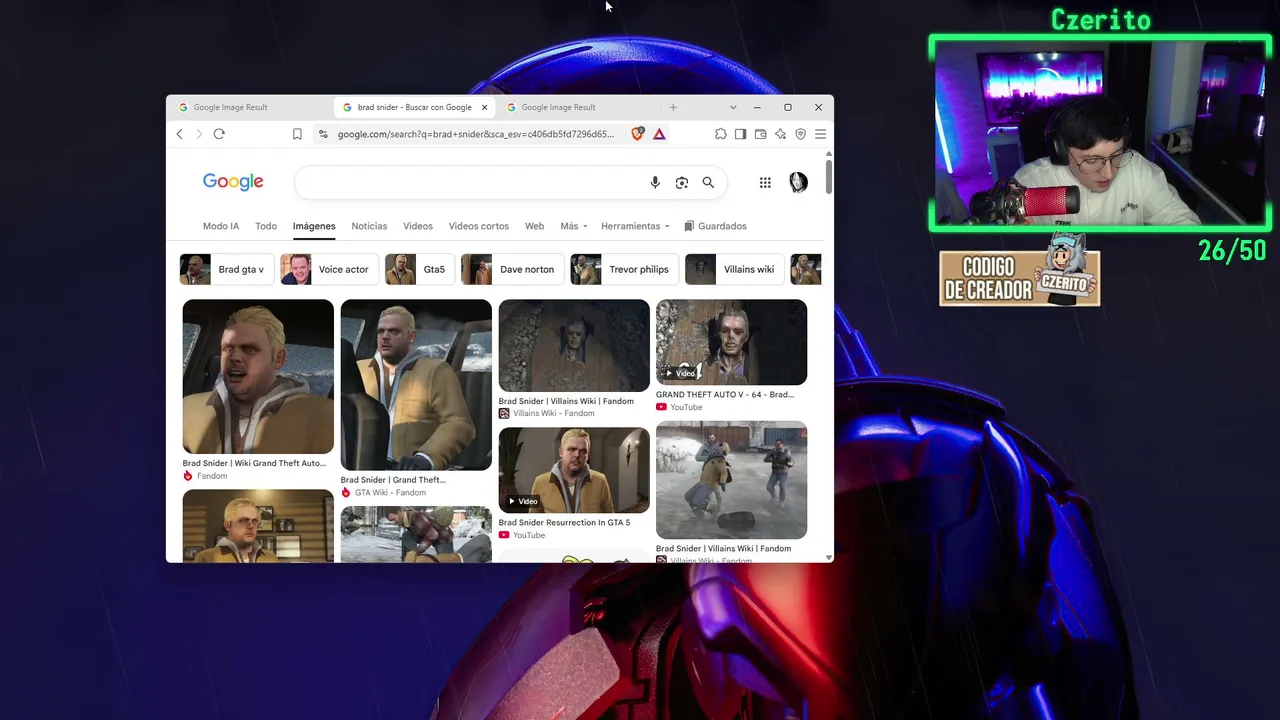Switch to the first Google Image Result tab
The height and width of the screenshot is (720, 1280).
point(250,107)
